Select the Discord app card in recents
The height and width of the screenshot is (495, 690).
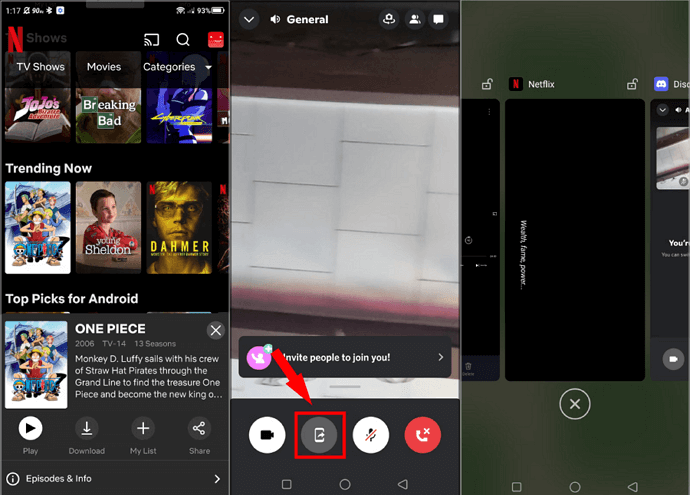(670, 240)
